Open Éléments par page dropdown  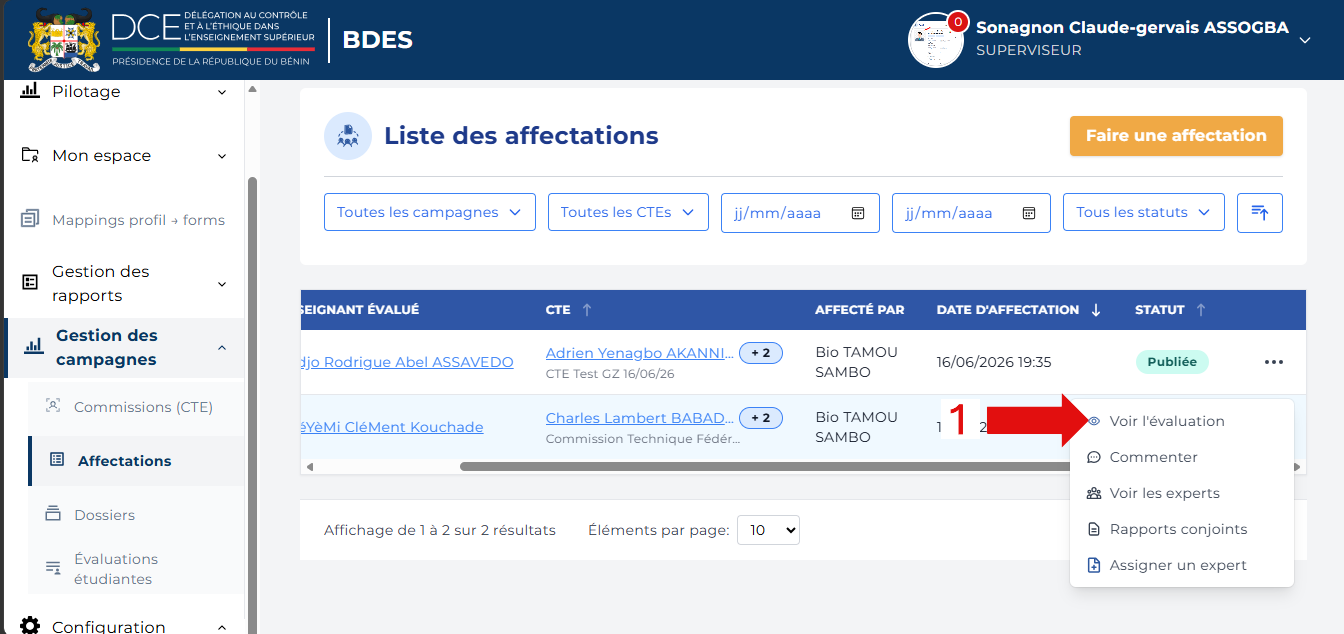(768, 530)
